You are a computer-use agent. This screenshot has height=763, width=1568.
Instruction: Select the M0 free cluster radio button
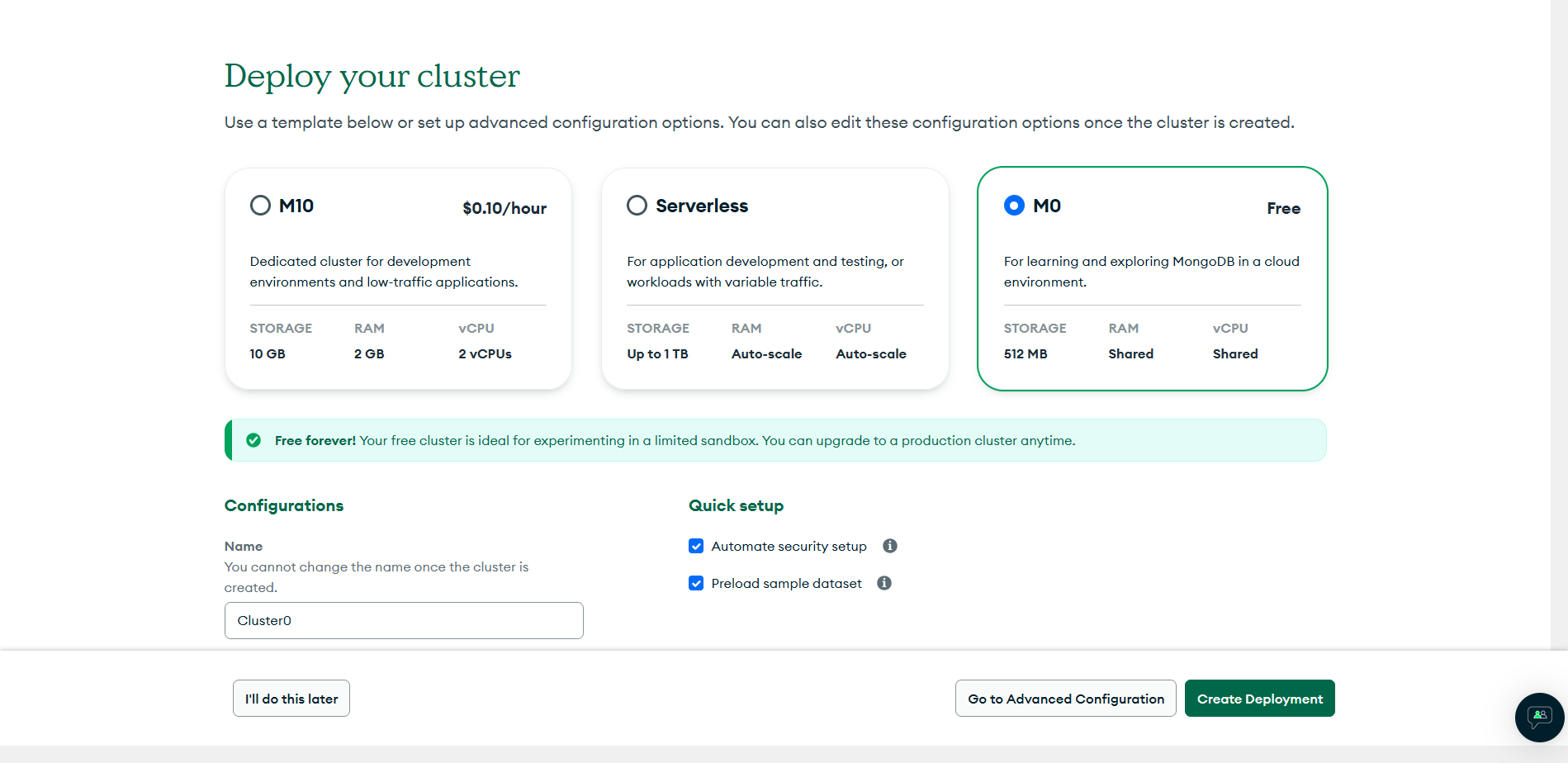pos(1014,206)
